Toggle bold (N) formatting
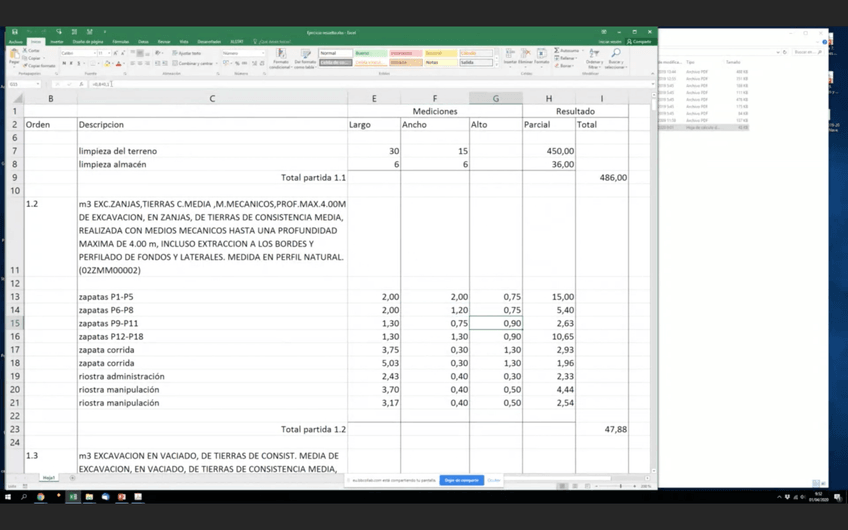This screenshot has width=848, height=530. [64, 63]
